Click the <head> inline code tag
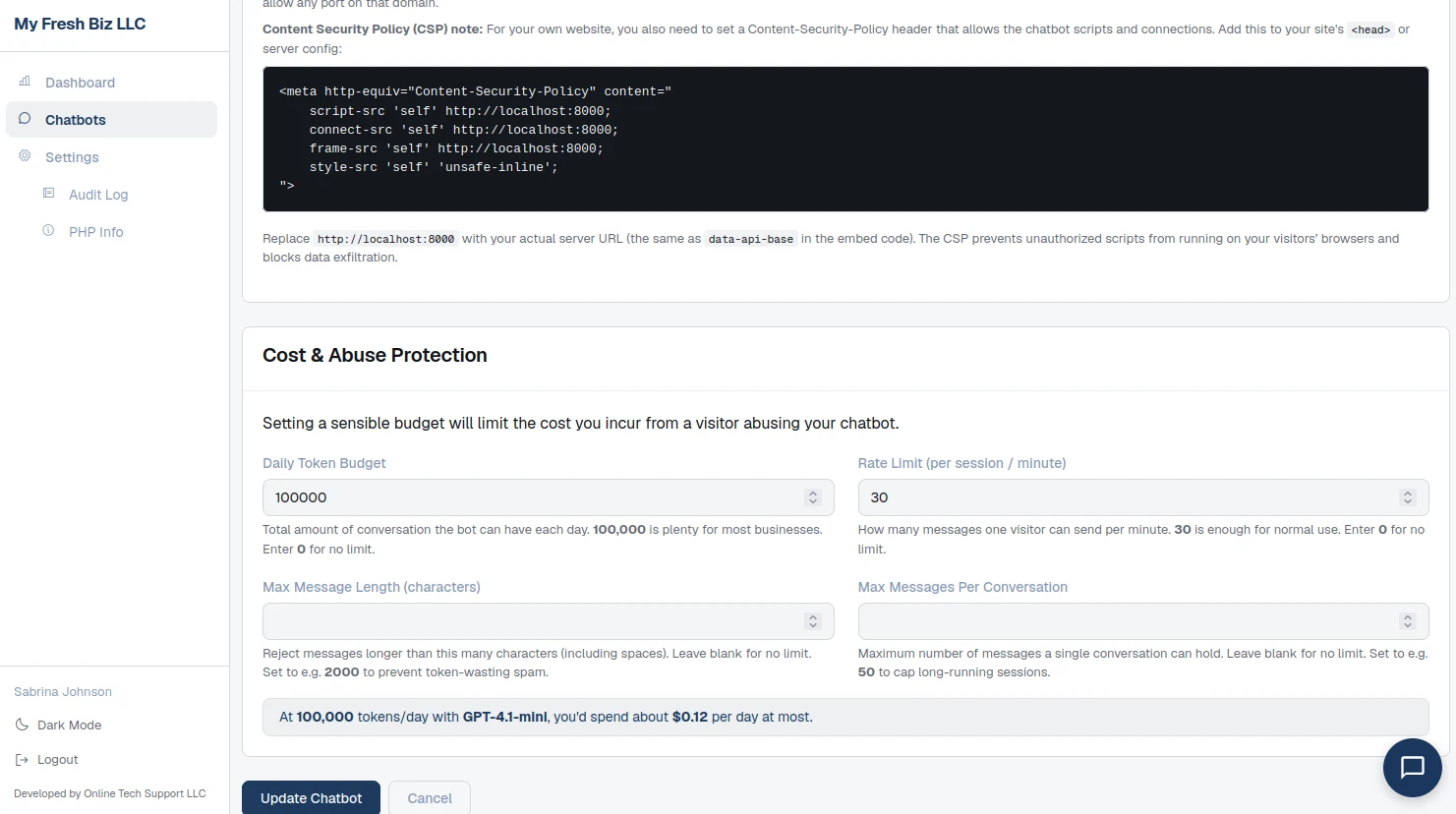This screenshot has height=814, width=1456. pos(1370,29)
